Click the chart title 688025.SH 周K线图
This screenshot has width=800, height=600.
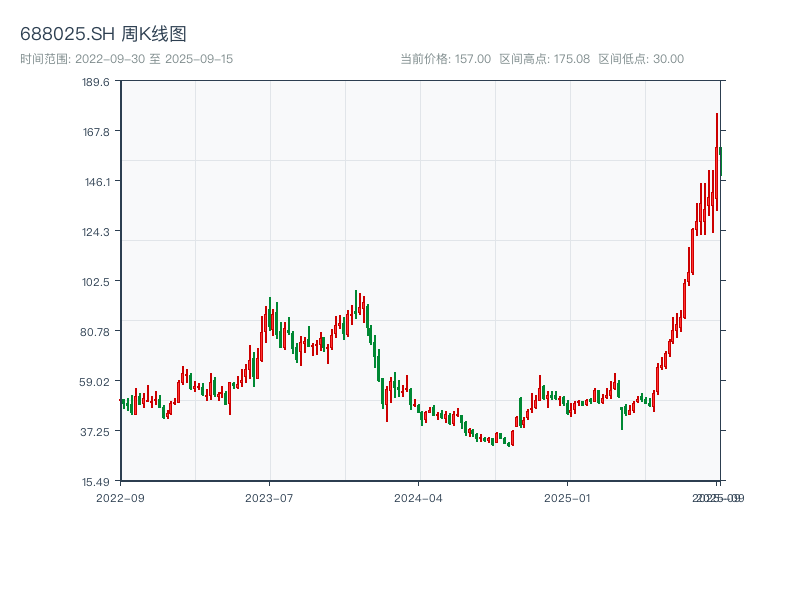click(103, 34)
